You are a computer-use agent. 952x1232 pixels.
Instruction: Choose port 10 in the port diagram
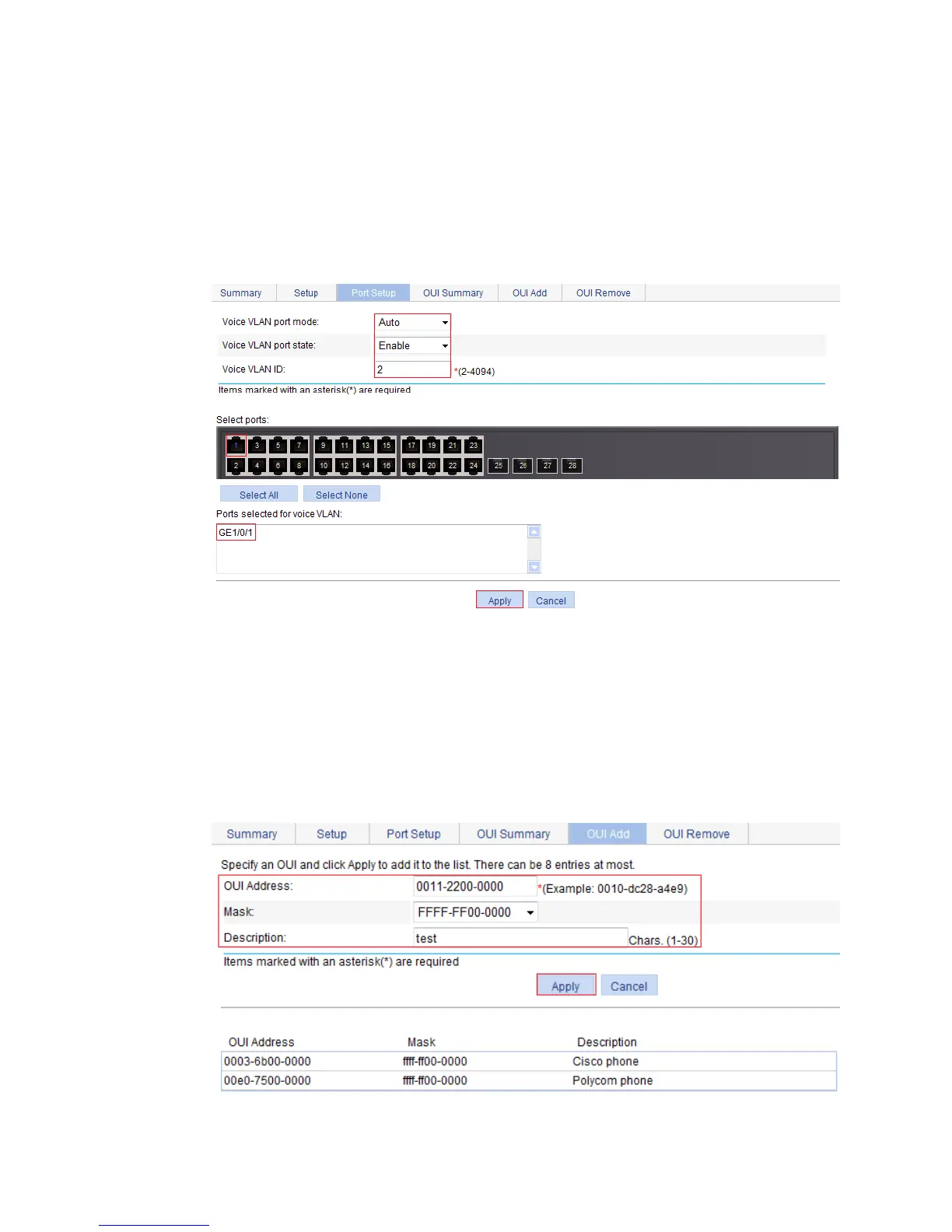(x=324, y=465)
